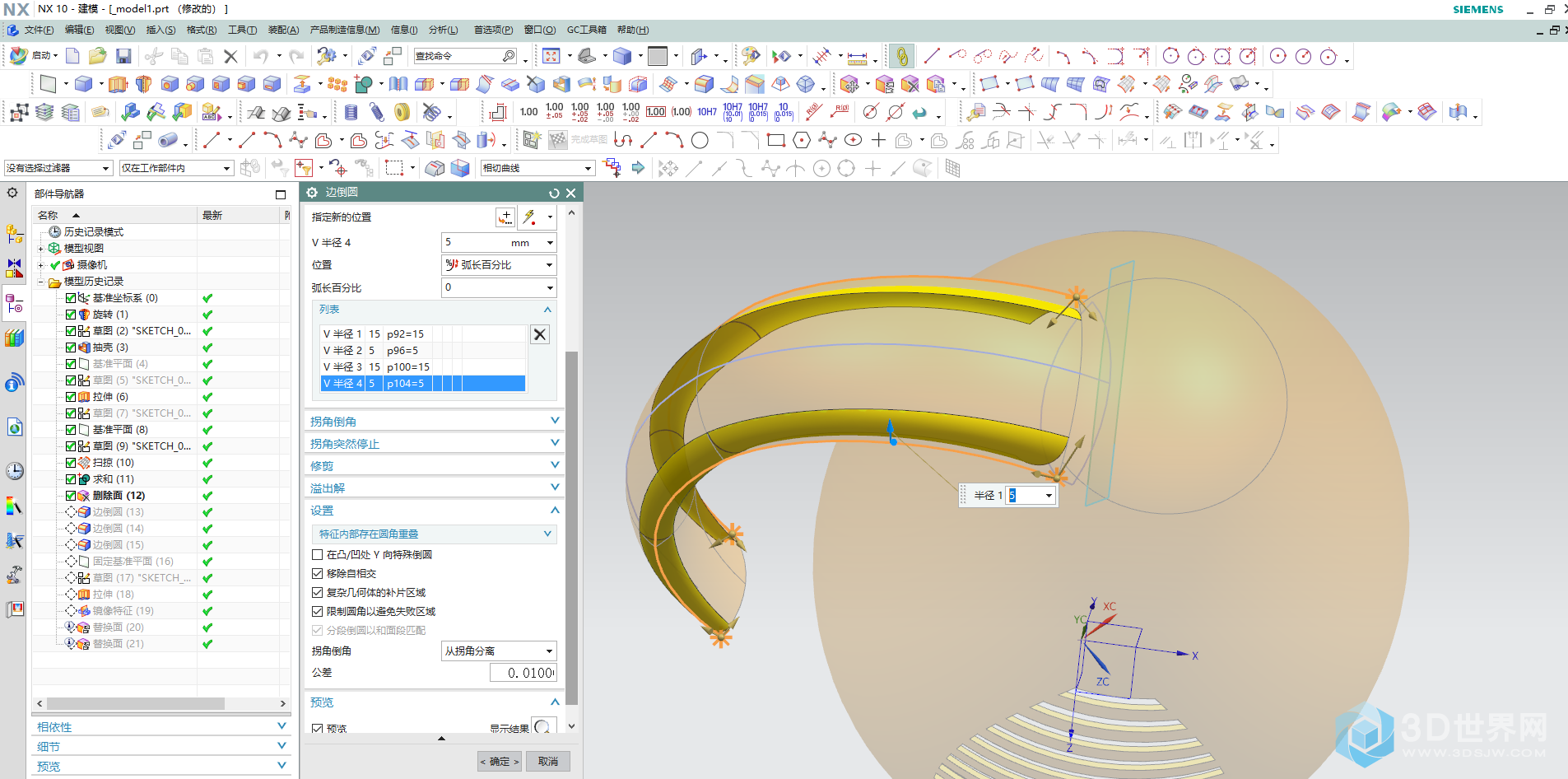This screenshot has height=779, width=1568.
Task: Open the 分析(L) menu
Action: [x=443, y=30]
